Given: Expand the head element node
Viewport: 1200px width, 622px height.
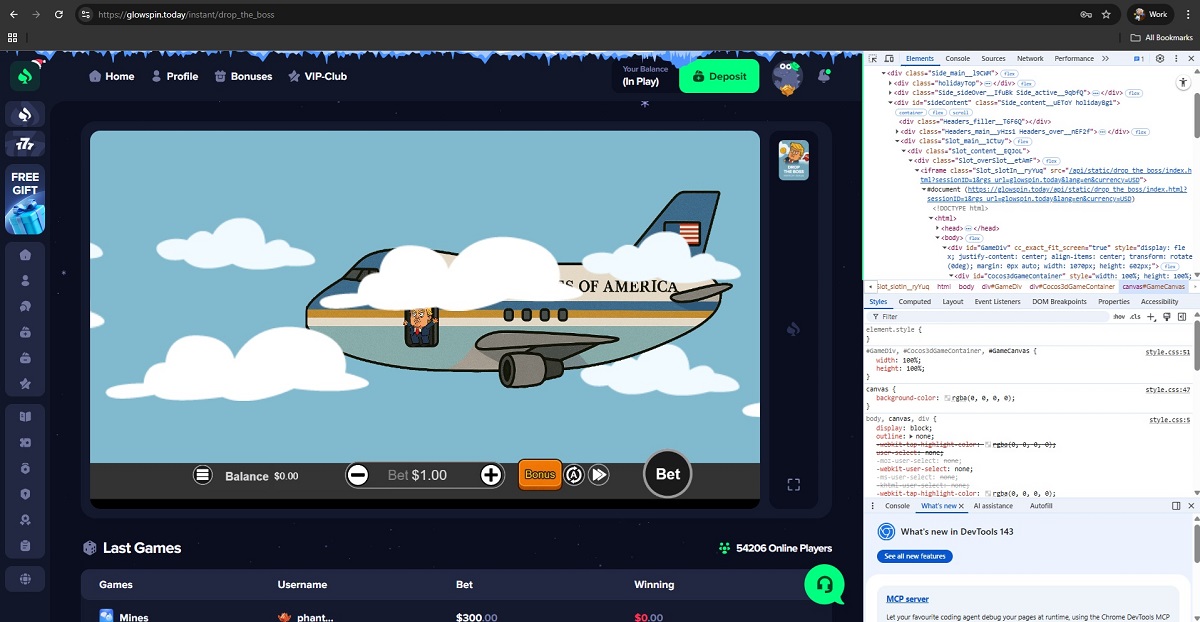Looking at the screenshot, I should tap(938, 228).
